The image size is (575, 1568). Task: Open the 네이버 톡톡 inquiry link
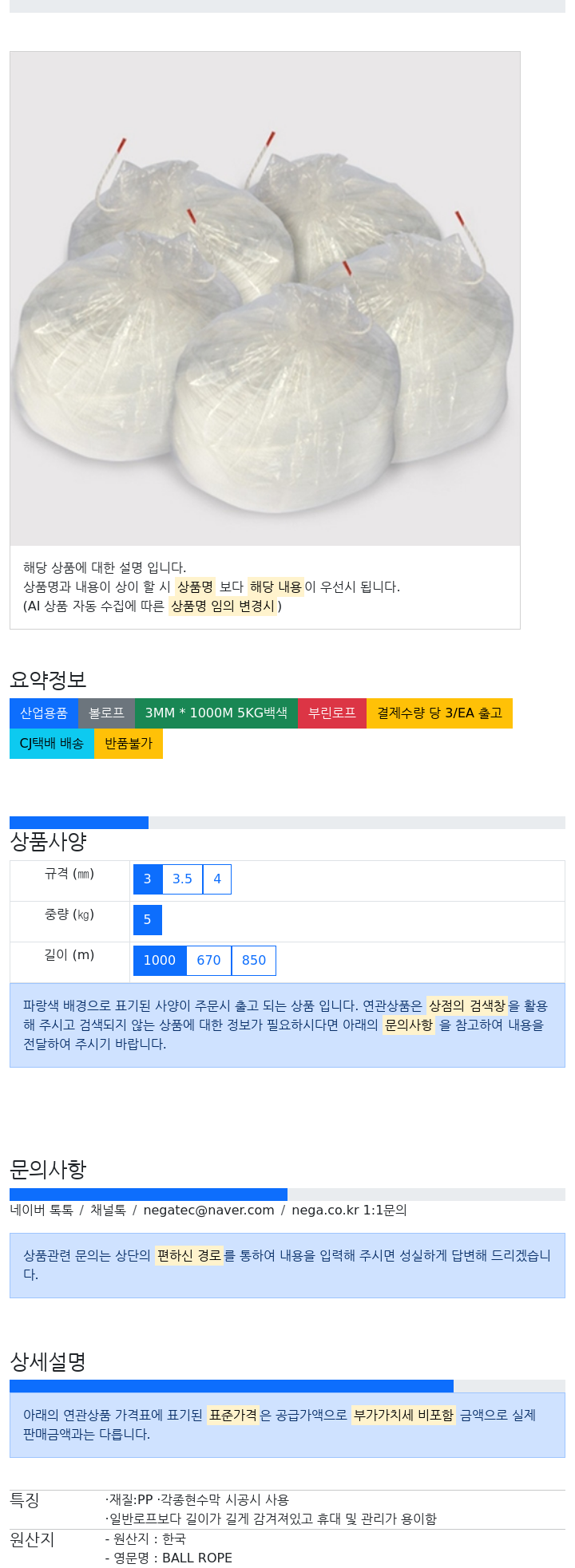[42, 1211]
